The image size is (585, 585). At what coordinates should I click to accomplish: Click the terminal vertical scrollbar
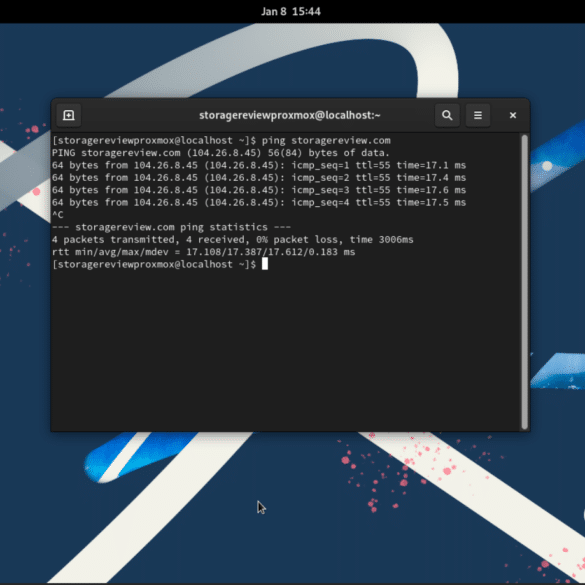coord(524,282)
